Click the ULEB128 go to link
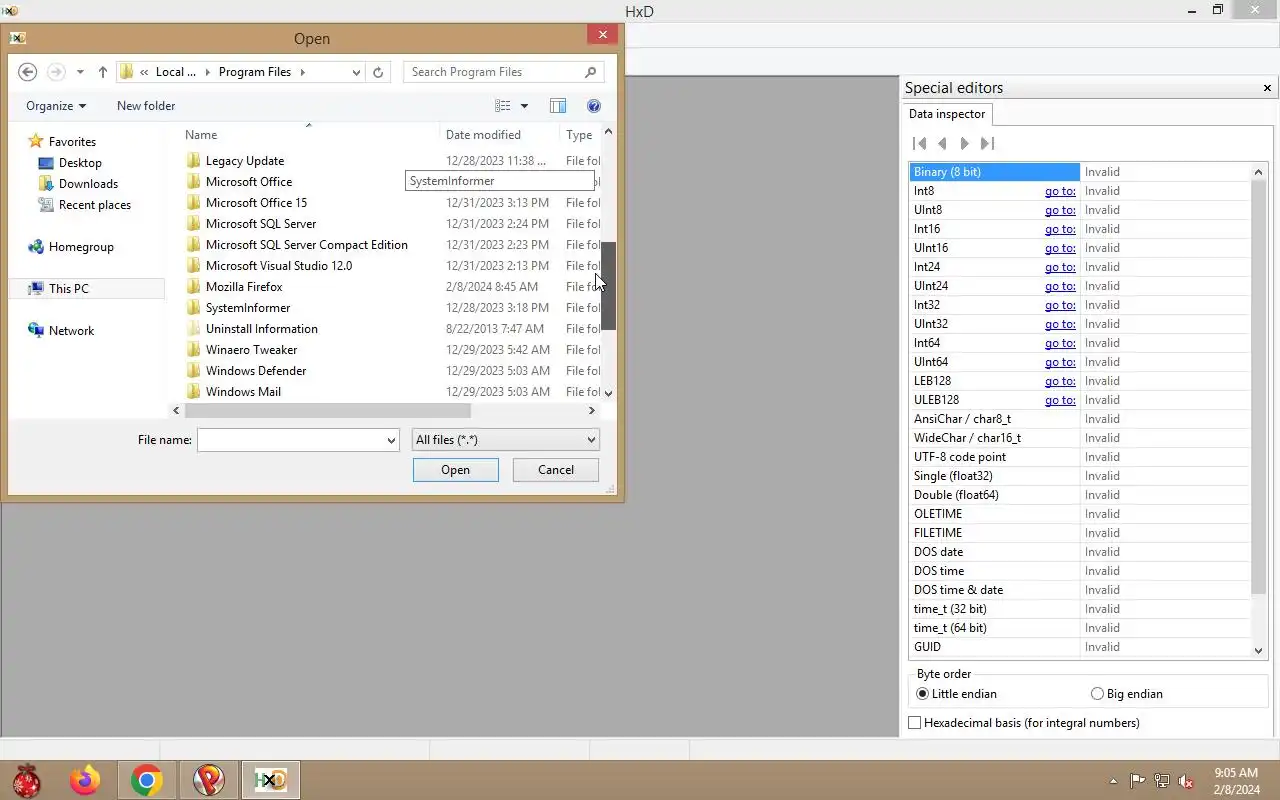The image size is (1280, 800). tap(1060, 400)
